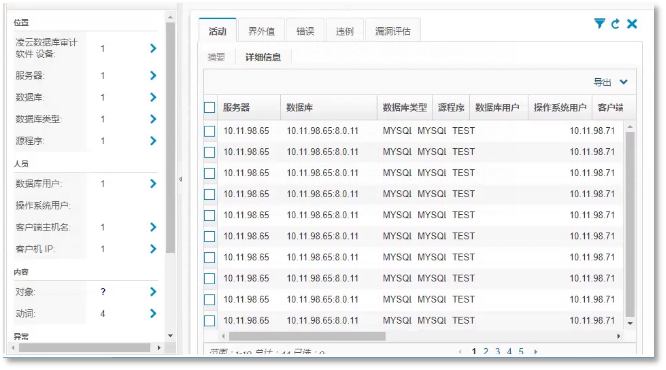Open the 动词 detail arrow
This screenshot has width=666, height=370.
coord(153,314)
